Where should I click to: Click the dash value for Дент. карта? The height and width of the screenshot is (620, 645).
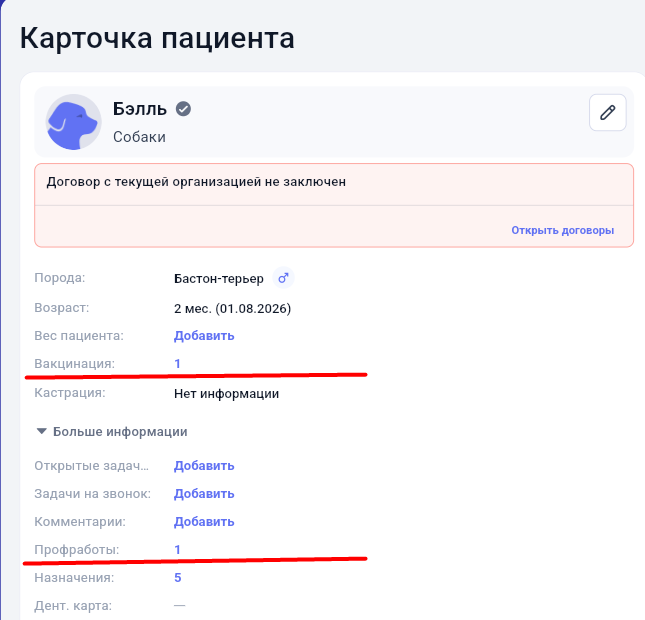pos(179,606)
